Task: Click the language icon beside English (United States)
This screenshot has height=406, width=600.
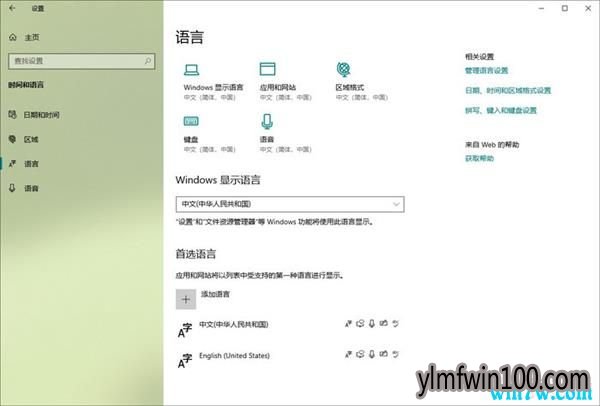Action: (184, 360)
